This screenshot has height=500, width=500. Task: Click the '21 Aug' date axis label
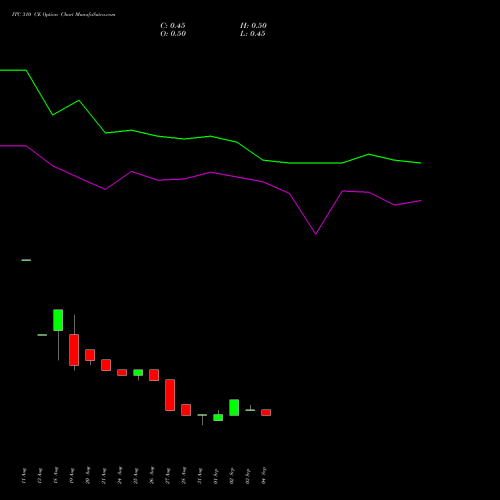tap(104, 476)
